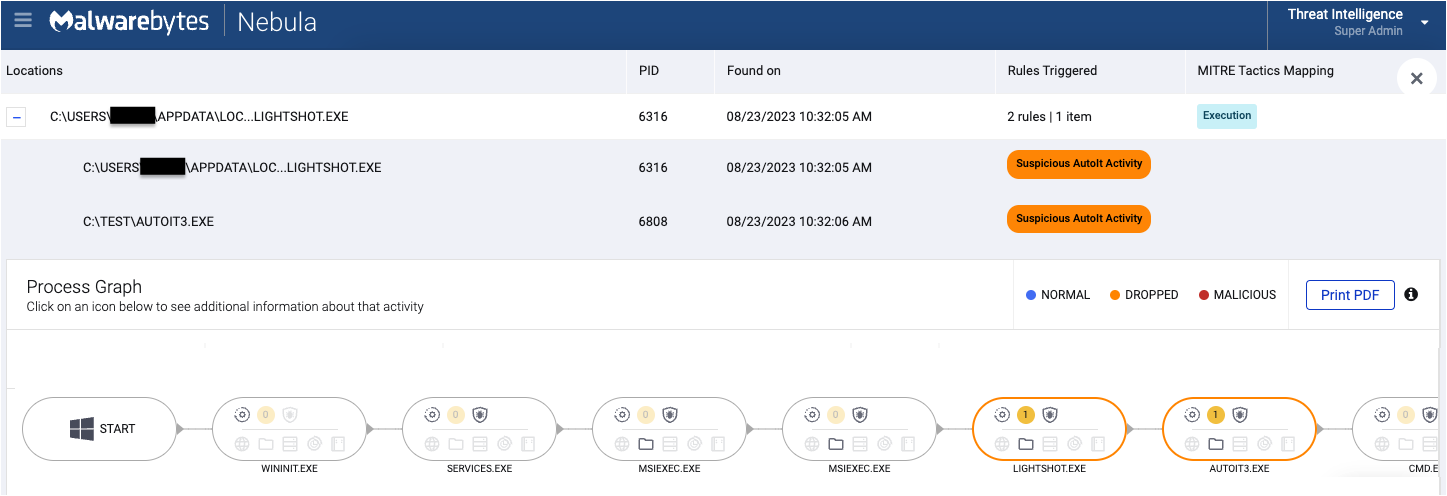
Task: Click the detection count badge in LIGHTSHOT.EXE node
Action: point(1025,415)
